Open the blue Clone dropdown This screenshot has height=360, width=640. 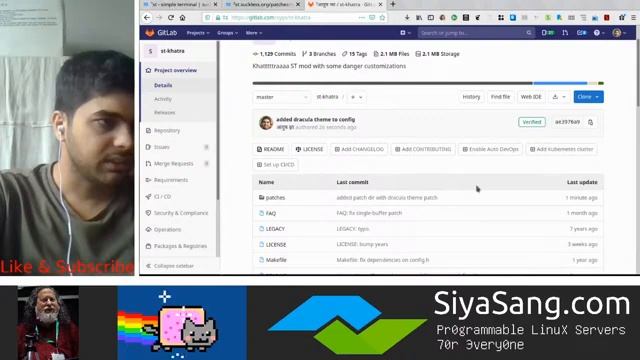tap(588, 97)
